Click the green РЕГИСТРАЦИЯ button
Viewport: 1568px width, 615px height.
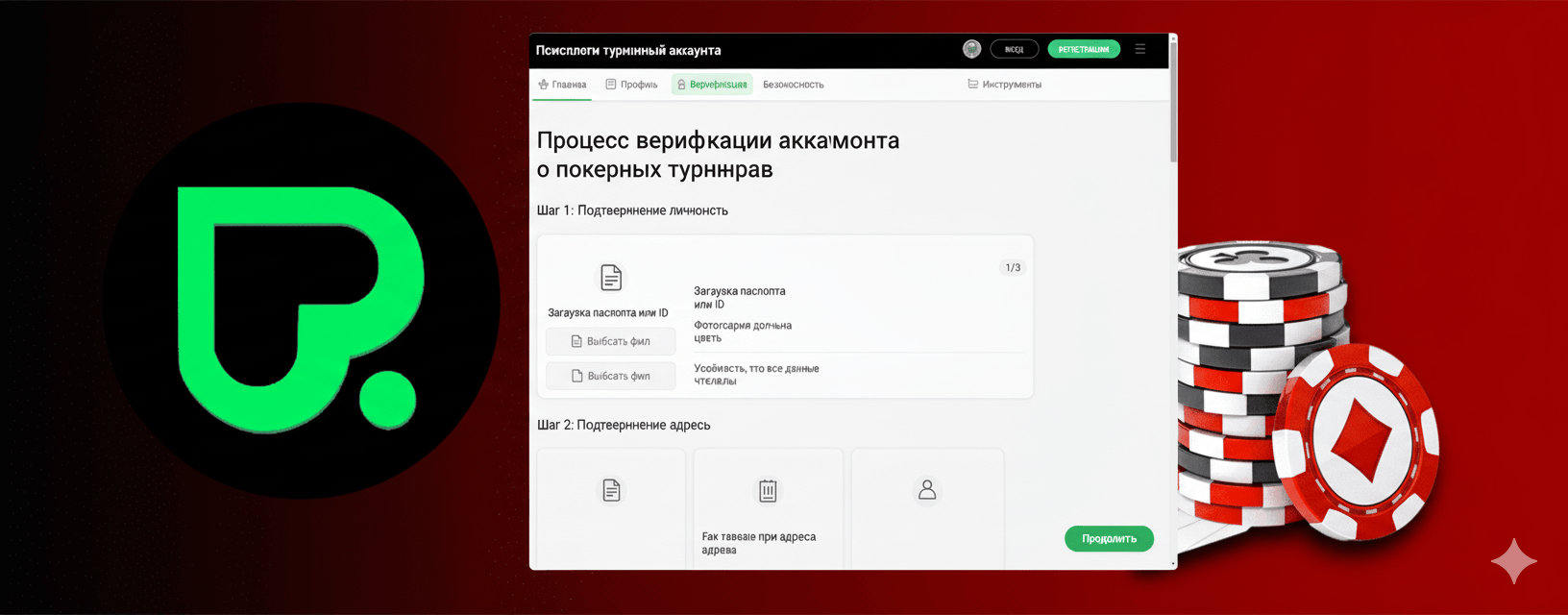[x=1084, y=49]
